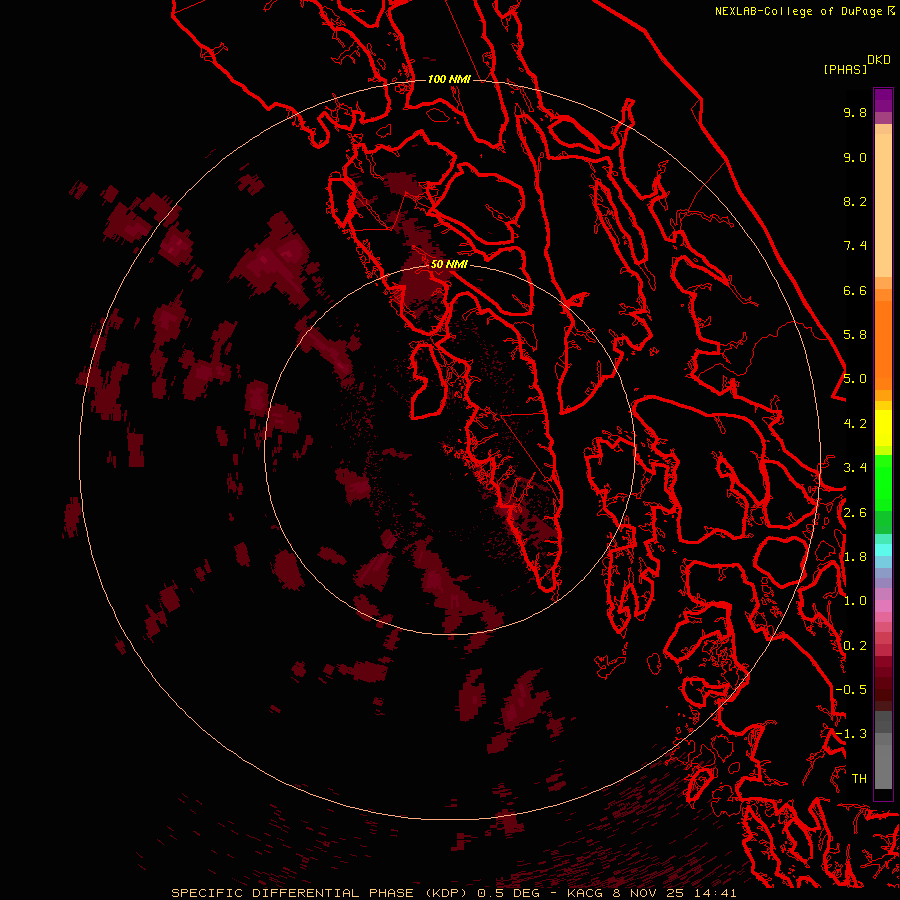Click the 4.2 value on color scale
This screenshot has height=900, width=900.
(855, 424)
